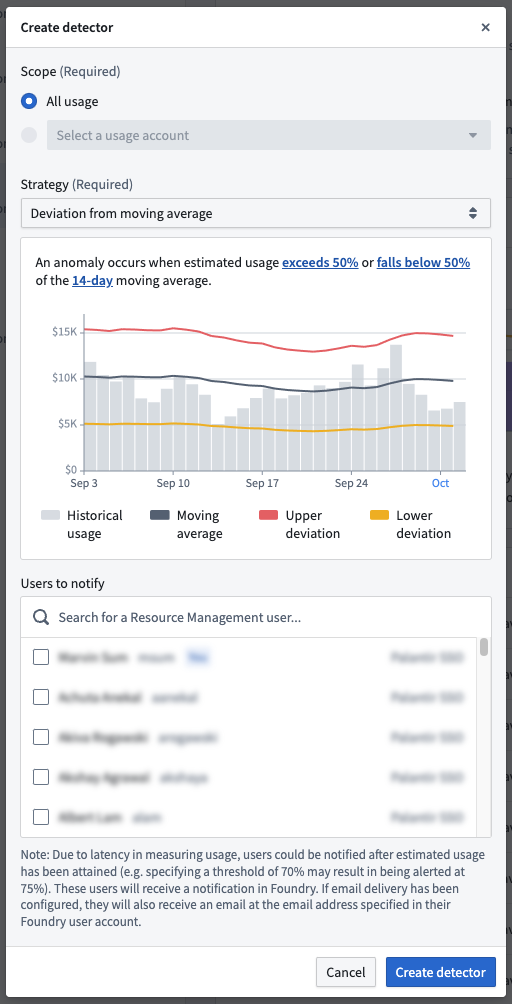Click the Create detector button
Image resolution: width=512 pixels, height=1004 pixels.
pyautogui.click(x=440, y=972)
